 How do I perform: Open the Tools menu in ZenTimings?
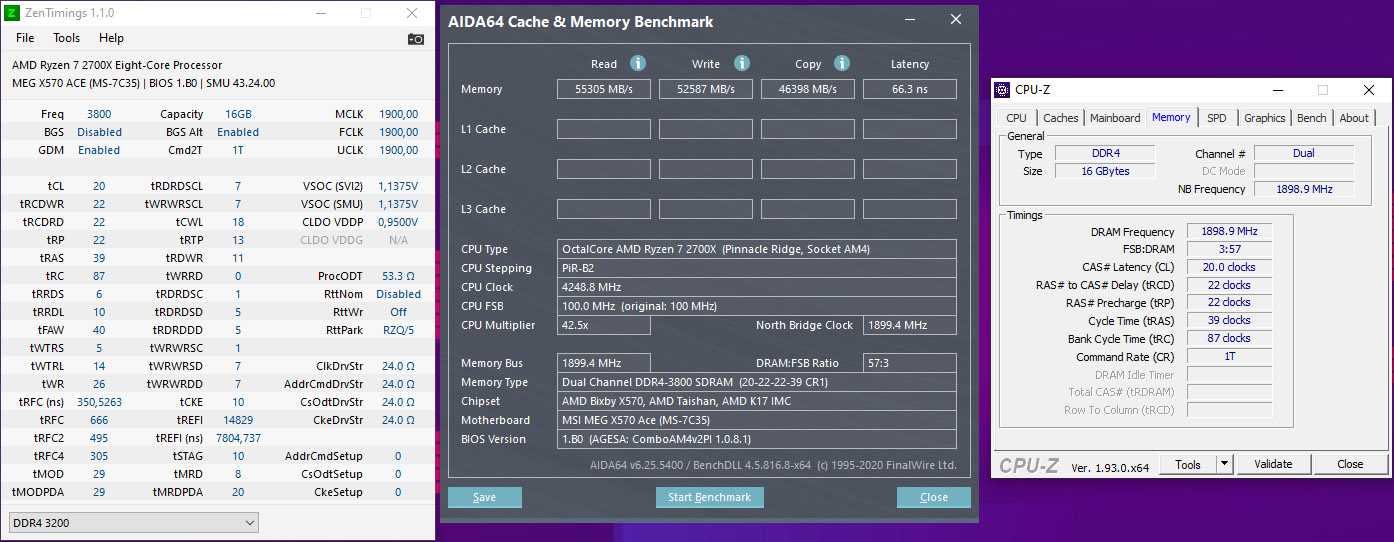click(67, 38)
